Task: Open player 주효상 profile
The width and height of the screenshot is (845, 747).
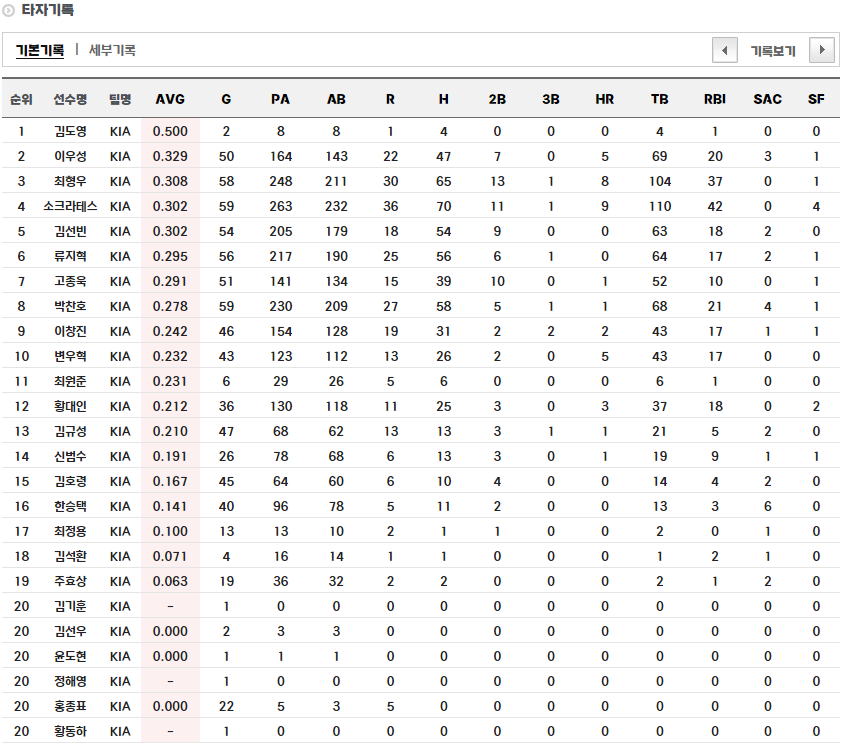Action: coord(70,582)
